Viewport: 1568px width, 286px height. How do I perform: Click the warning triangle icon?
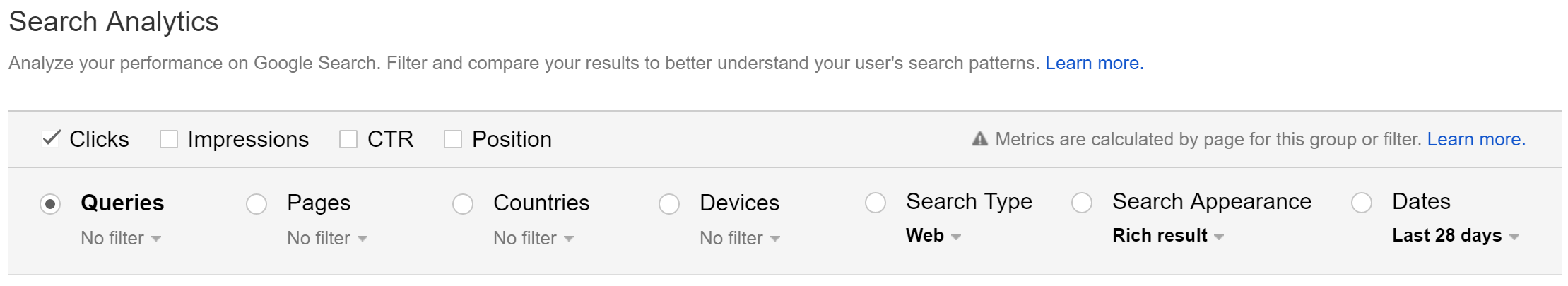[x=979, y=139]
